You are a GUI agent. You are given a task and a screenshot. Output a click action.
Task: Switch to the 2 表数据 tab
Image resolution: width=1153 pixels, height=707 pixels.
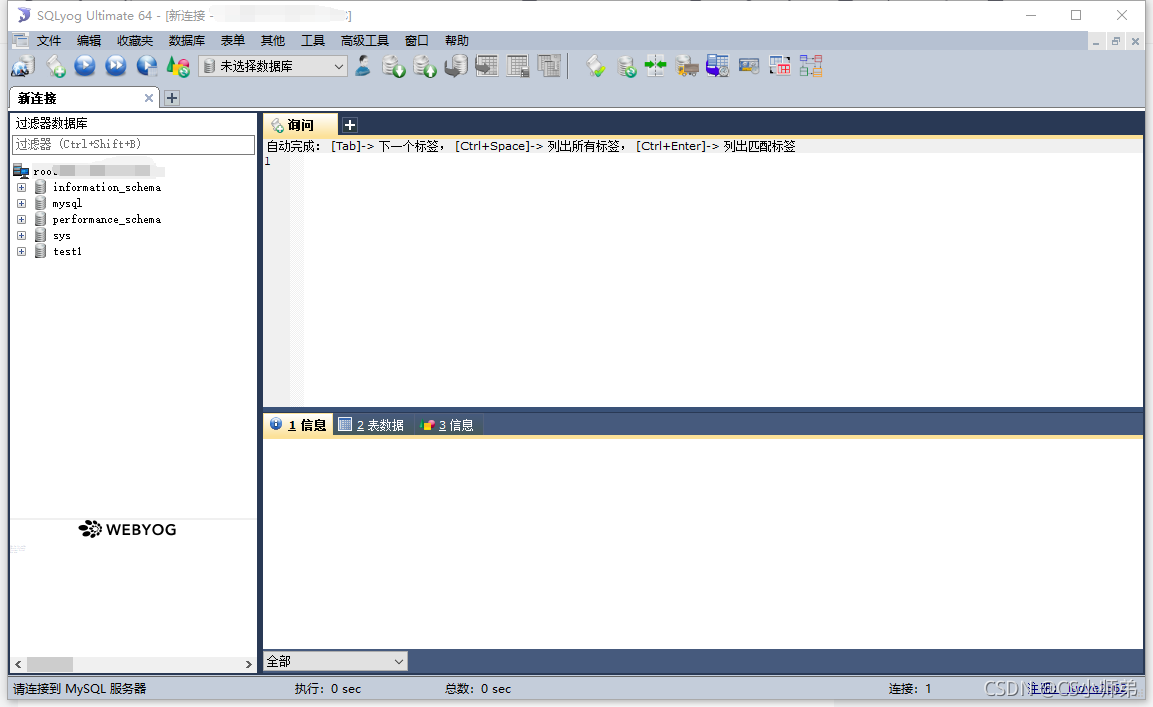370,424
